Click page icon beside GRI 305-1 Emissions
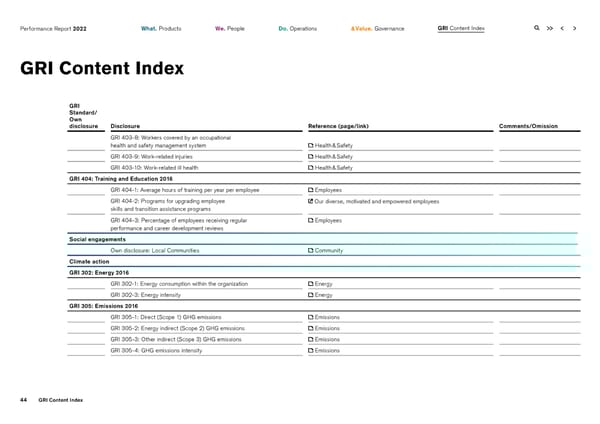600x424 pixels. [x=311, y=317]
